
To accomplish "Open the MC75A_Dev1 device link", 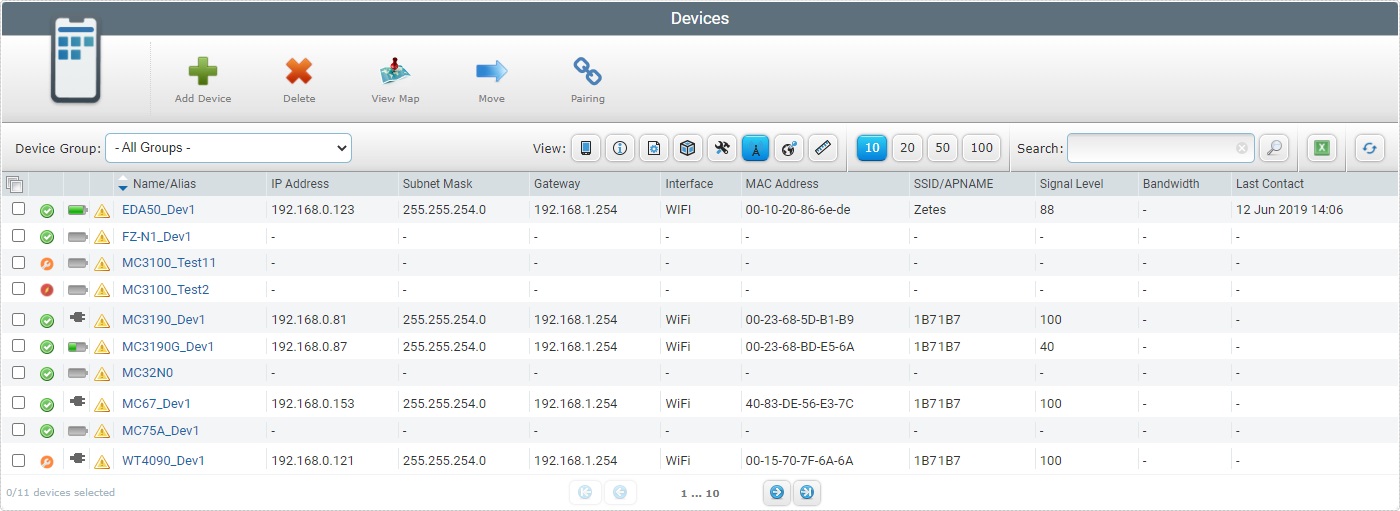I will click(x=160, y=431).
